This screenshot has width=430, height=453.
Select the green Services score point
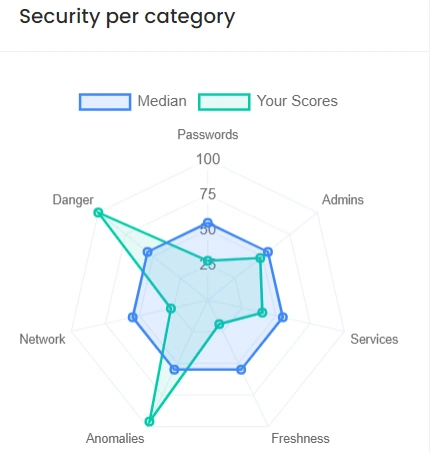262,312
